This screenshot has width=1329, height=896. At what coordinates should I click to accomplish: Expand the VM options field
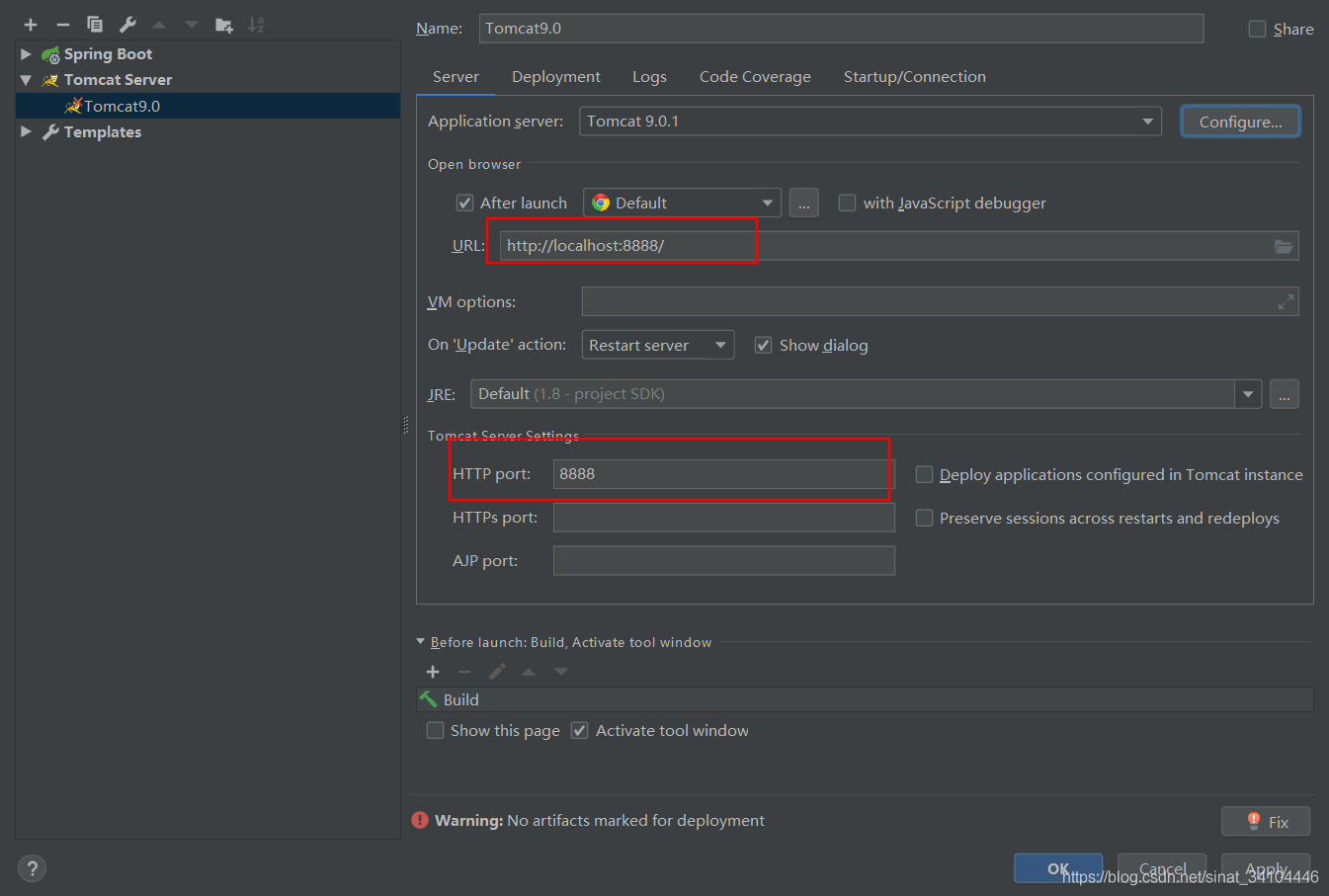click(x=1286, y=302)
